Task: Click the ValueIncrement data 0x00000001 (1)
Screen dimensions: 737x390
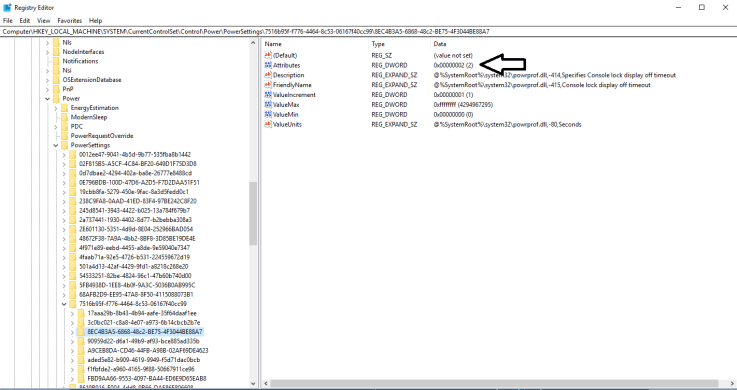Action: tap(454, 95)
